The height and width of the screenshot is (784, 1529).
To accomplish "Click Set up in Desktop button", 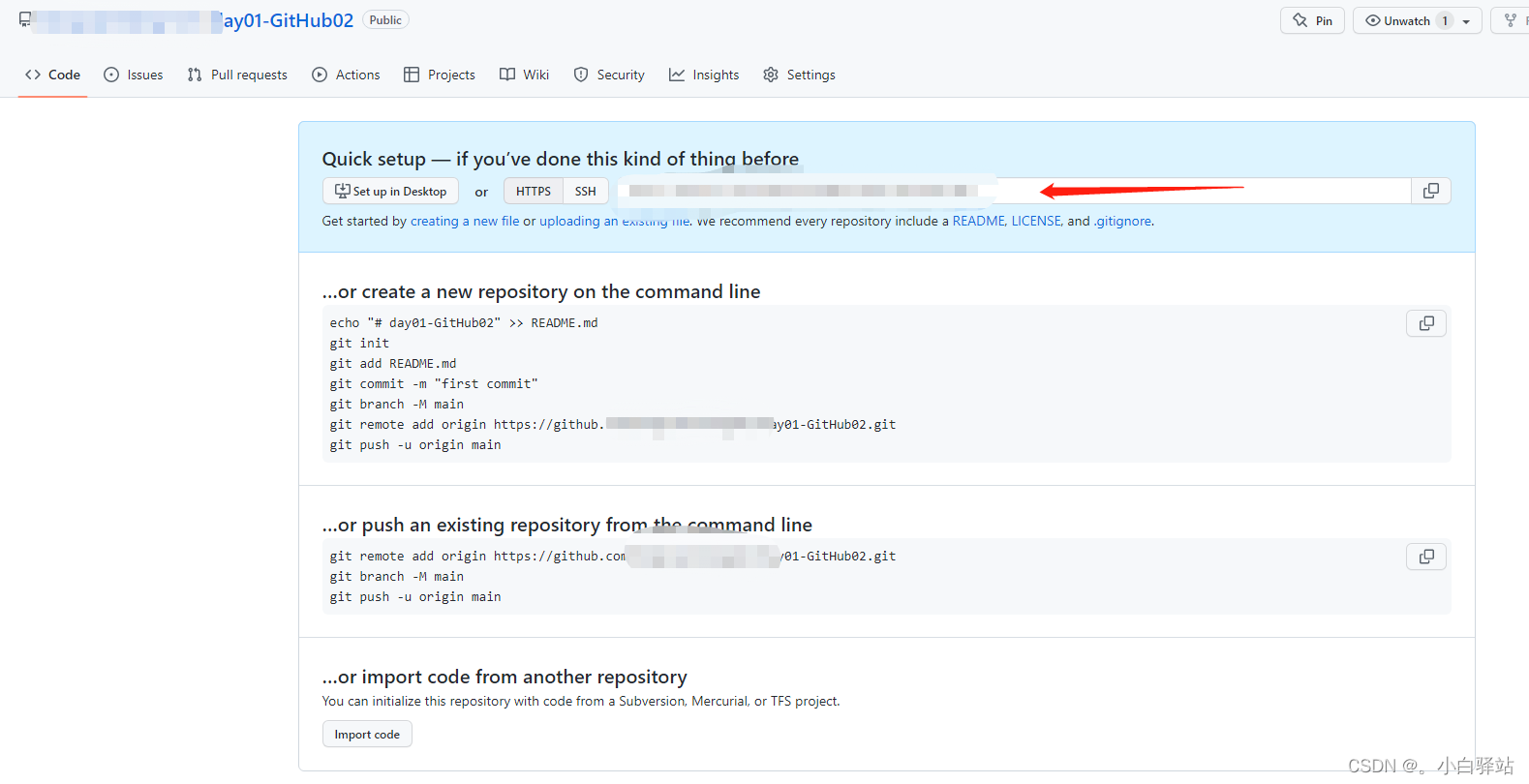I will coord(390,192).
